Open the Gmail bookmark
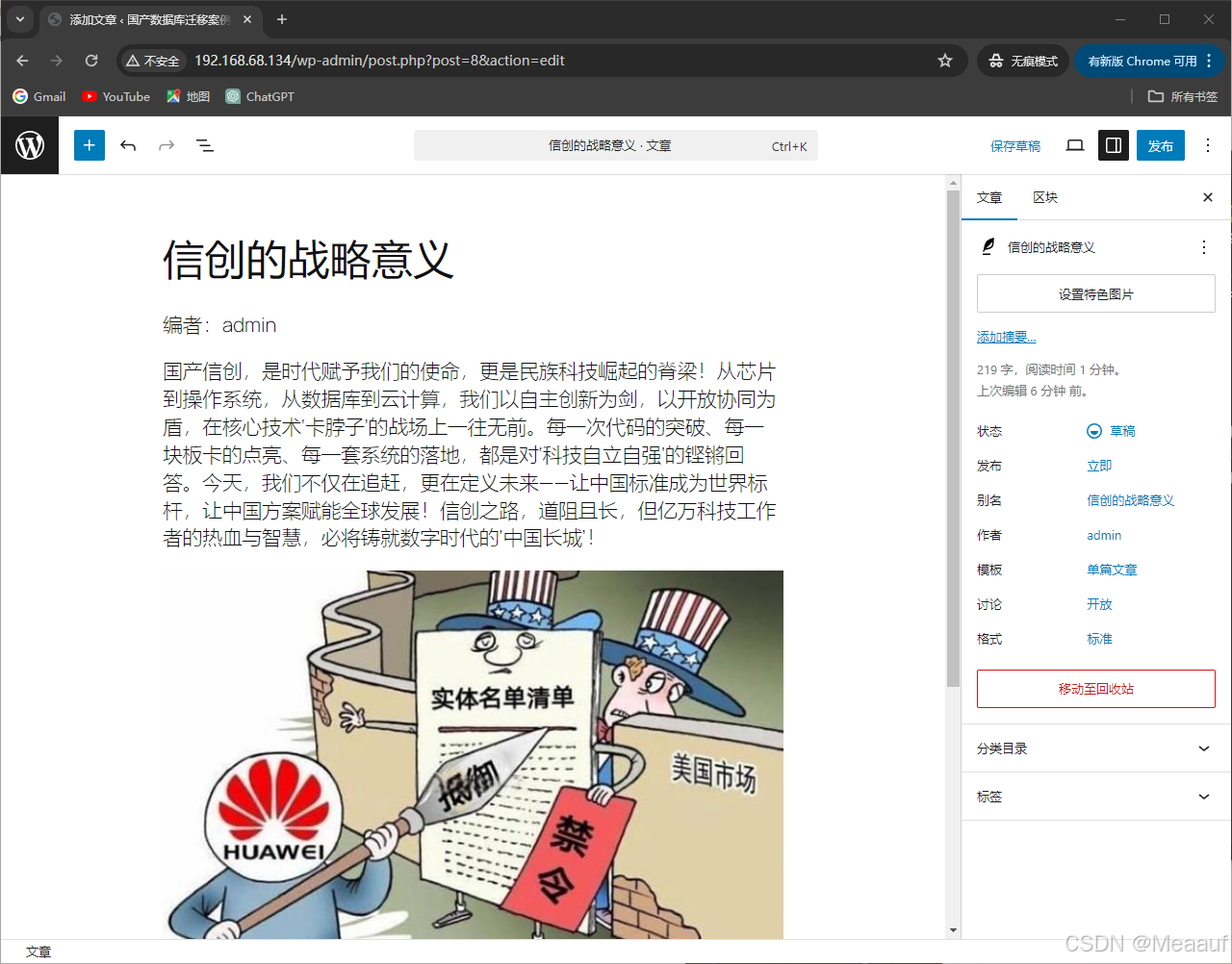The image size is (1232, 964). point(39,96)
